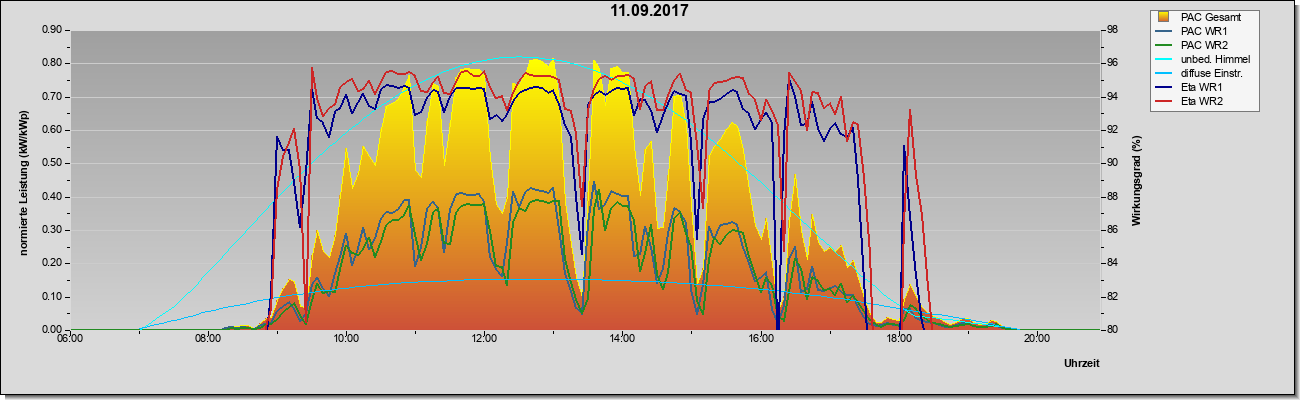Image resolution: width=1300 pixels, height=400 pixels.
Task: Click the Uhrzeit axis title
Action: click(x=1082, y=364)
